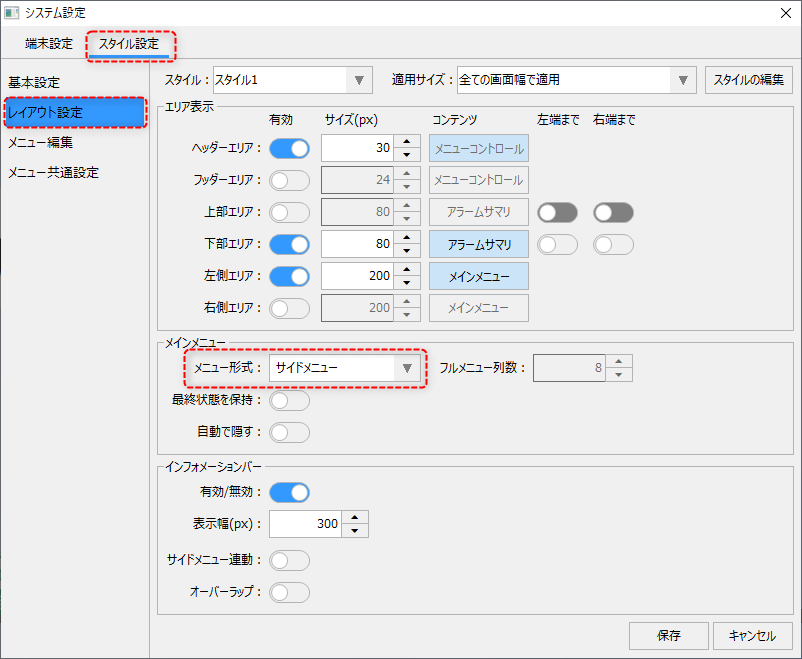This screenshot has height=659, width=802.
Task: Increase header area size with up arrow
Action: (407, 142)
